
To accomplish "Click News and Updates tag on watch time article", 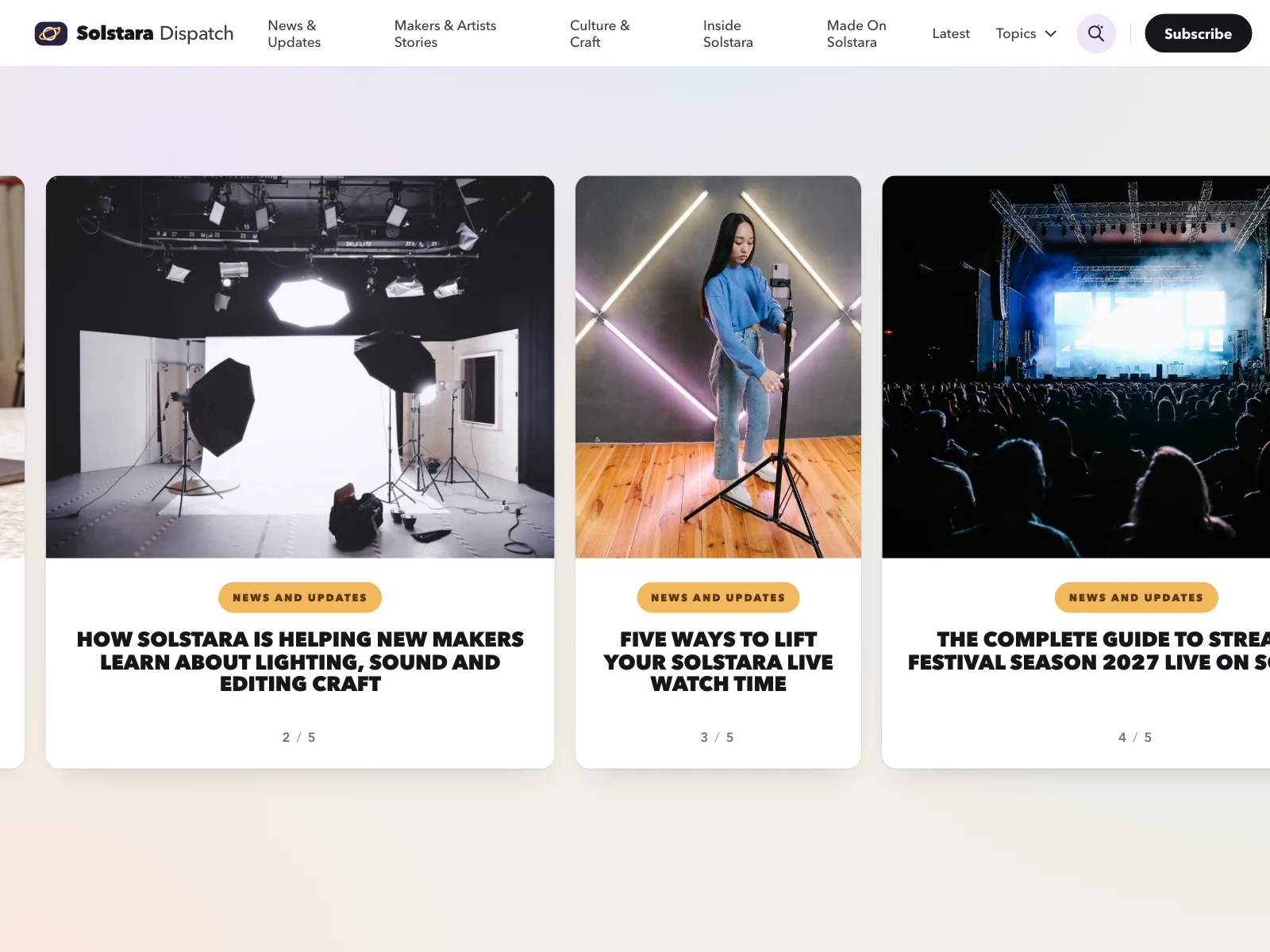I will point(718,597).
